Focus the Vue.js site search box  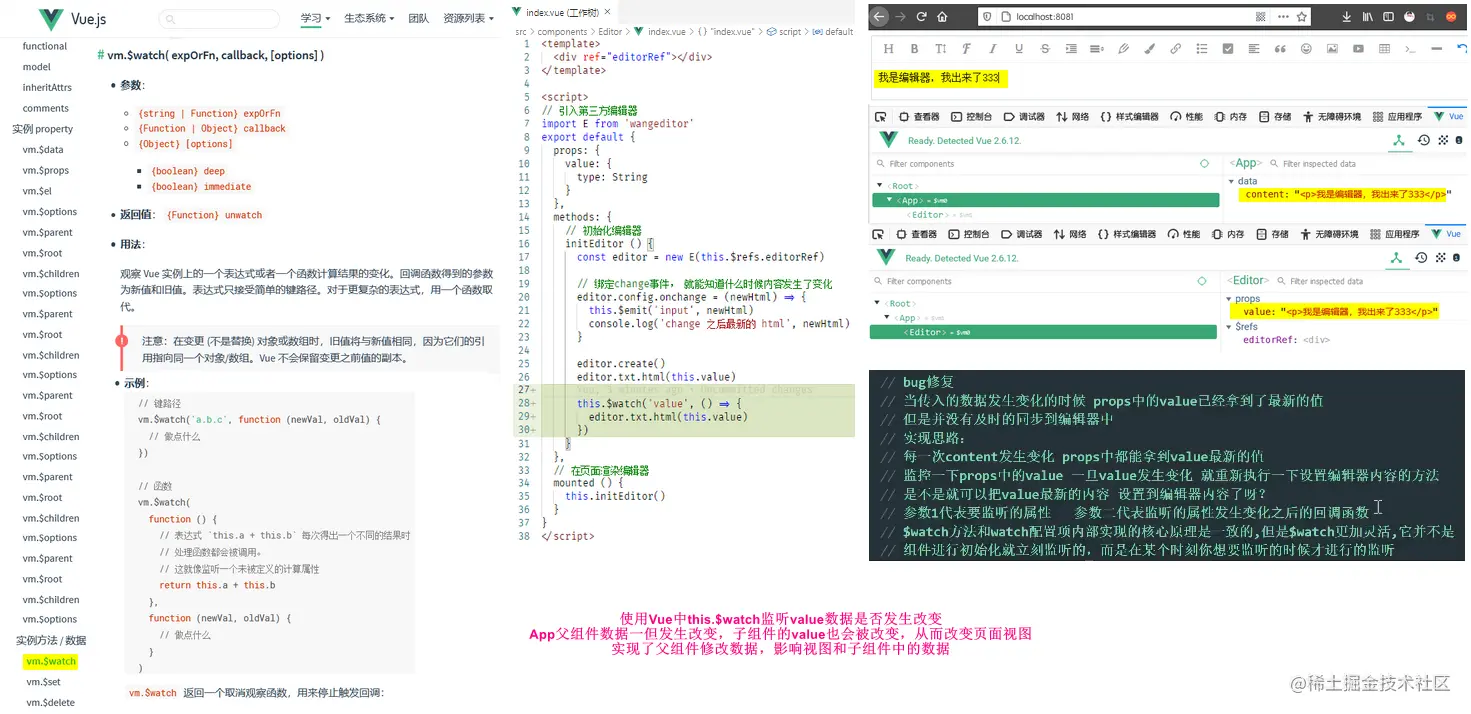tap(220, 19)
